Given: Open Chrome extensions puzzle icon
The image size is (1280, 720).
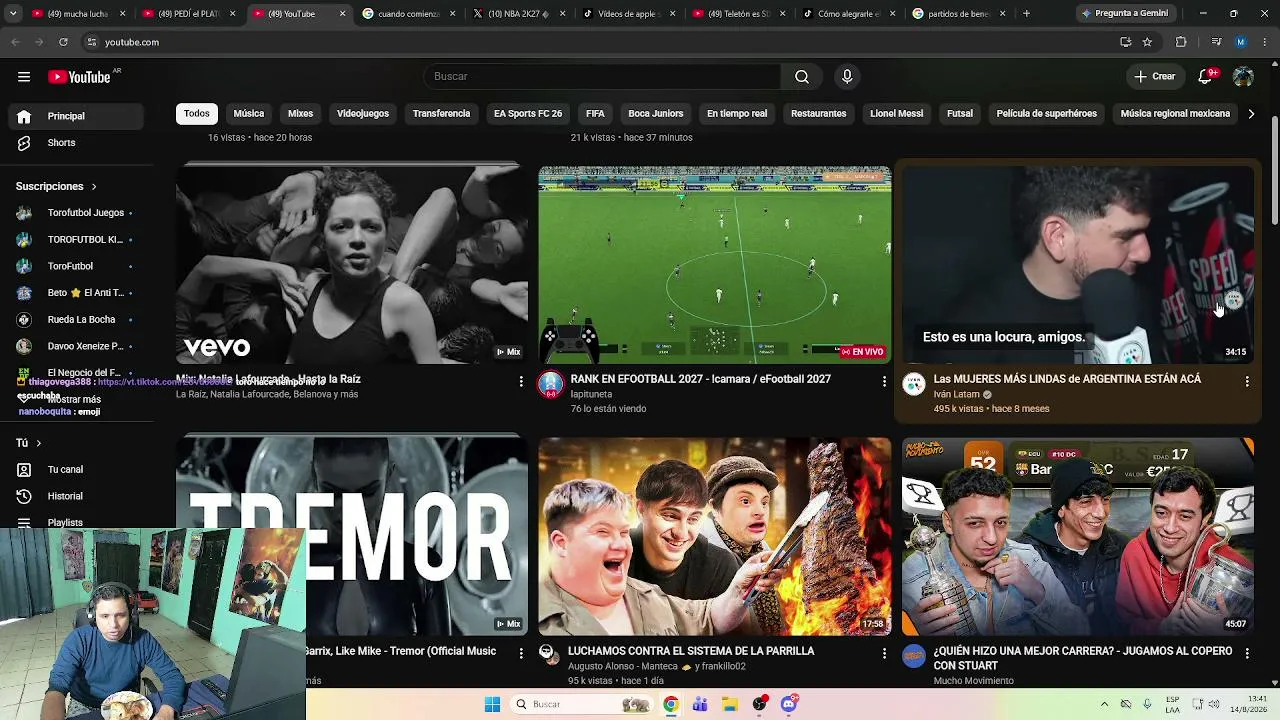Looking at the screenshot, I should point(1181,42).
